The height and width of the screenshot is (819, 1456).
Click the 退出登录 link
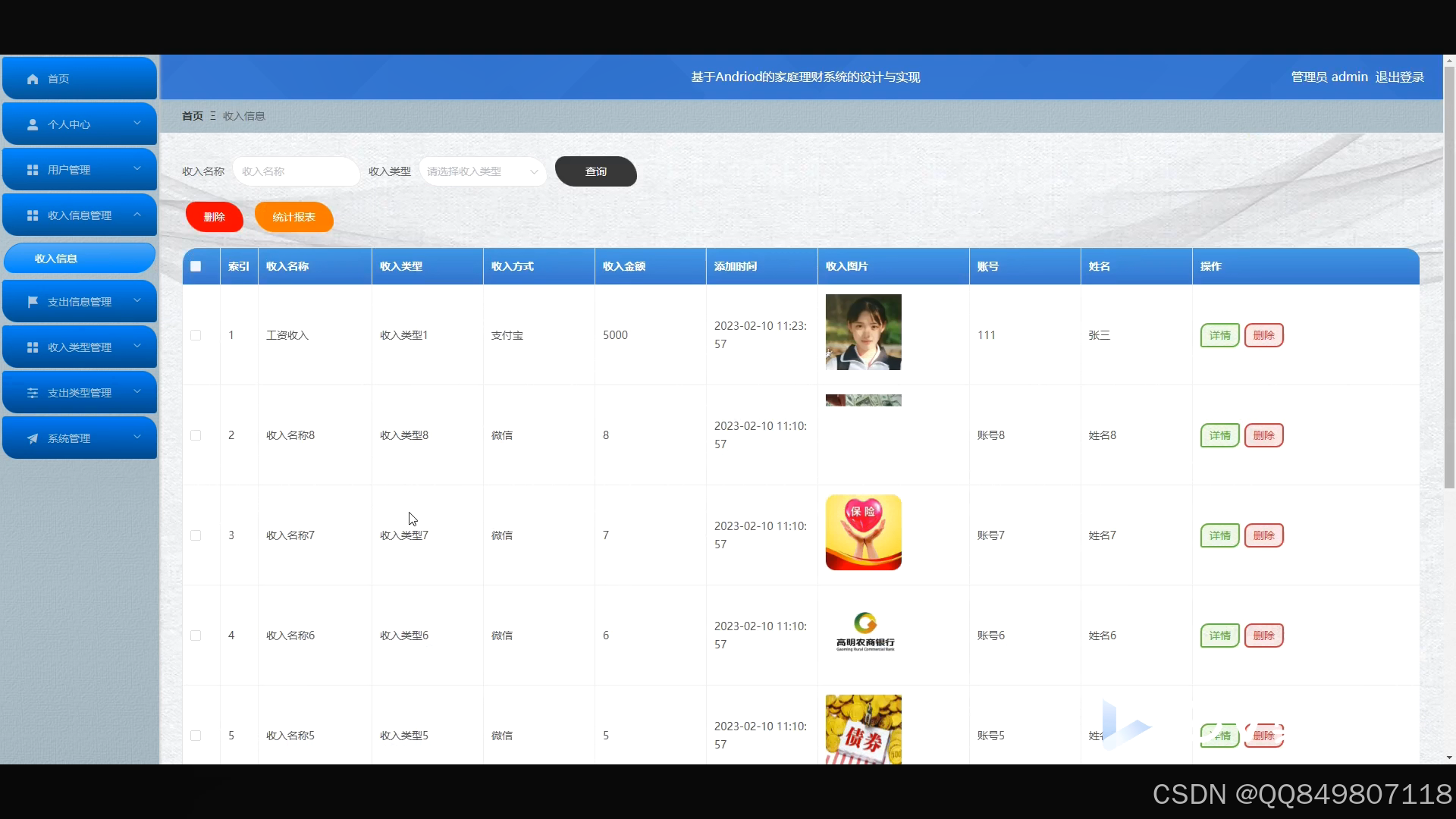click(x=1399, y=77)
